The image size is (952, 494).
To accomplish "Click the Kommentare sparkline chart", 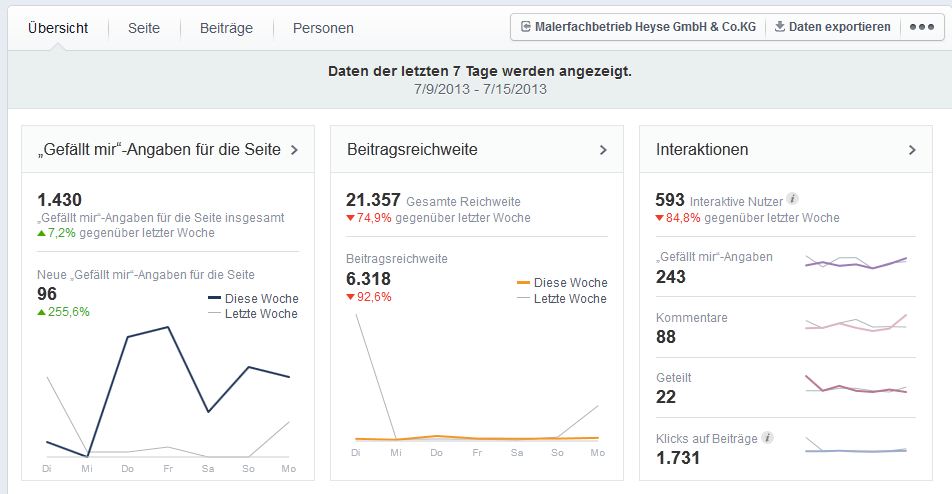I will click(x=856, y=323).
